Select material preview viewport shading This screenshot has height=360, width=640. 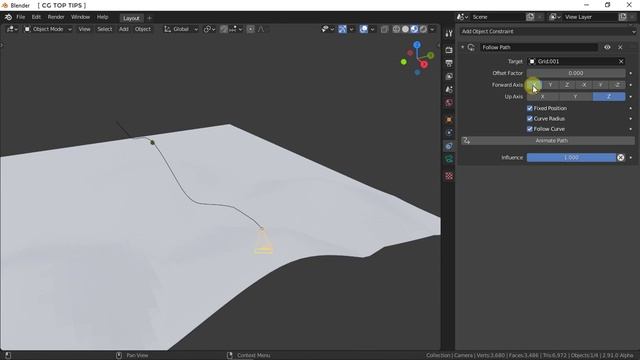pos(414,29)
